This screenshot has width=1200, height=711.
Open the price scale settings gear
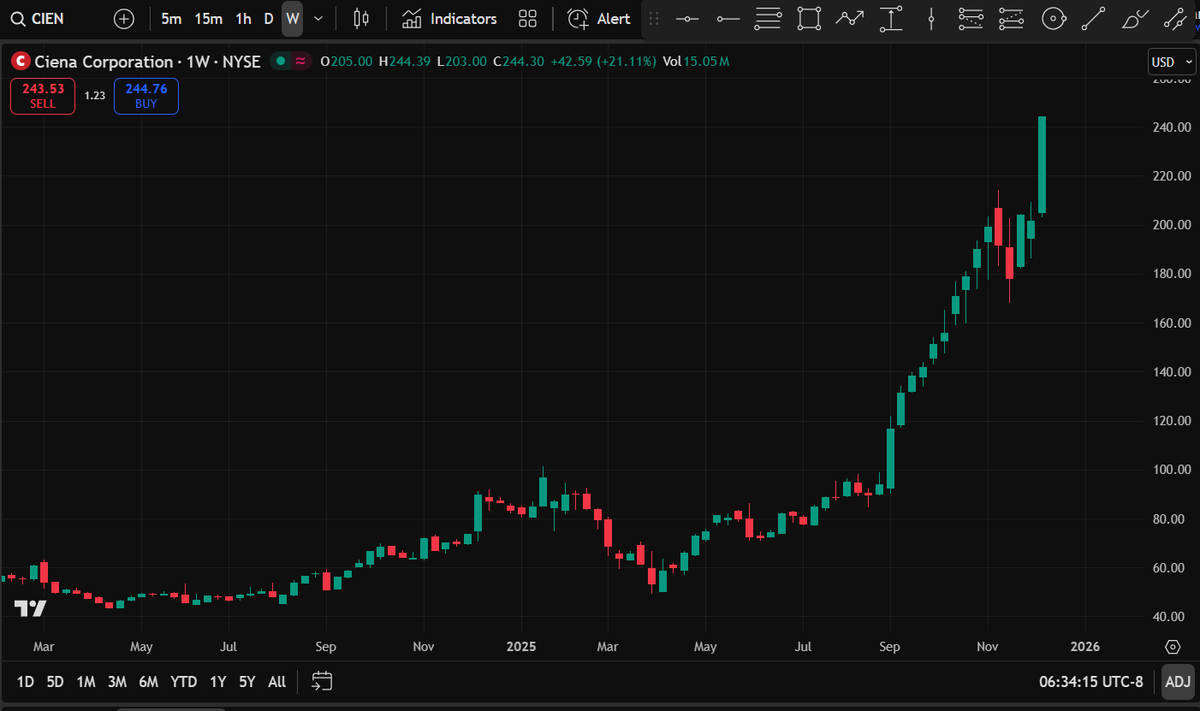1173,647
